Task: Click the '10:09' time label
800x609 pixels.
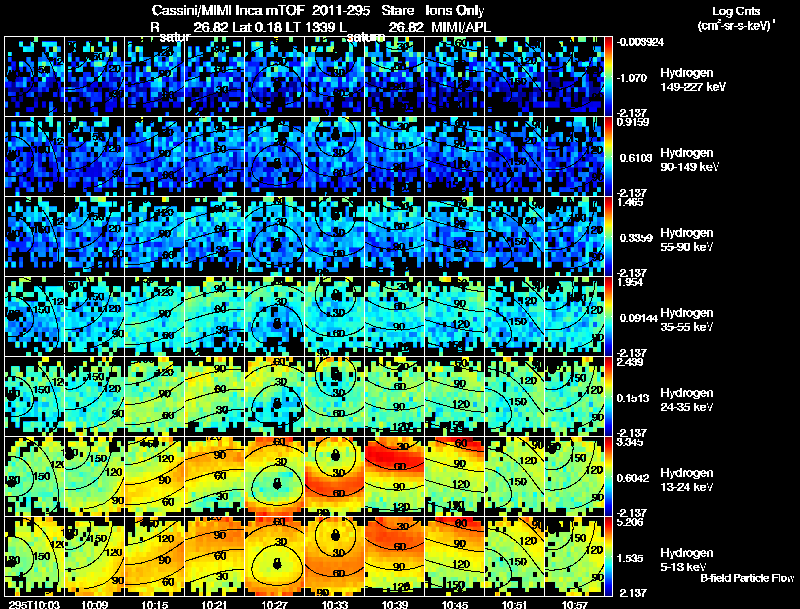Action: click(94, 604)
